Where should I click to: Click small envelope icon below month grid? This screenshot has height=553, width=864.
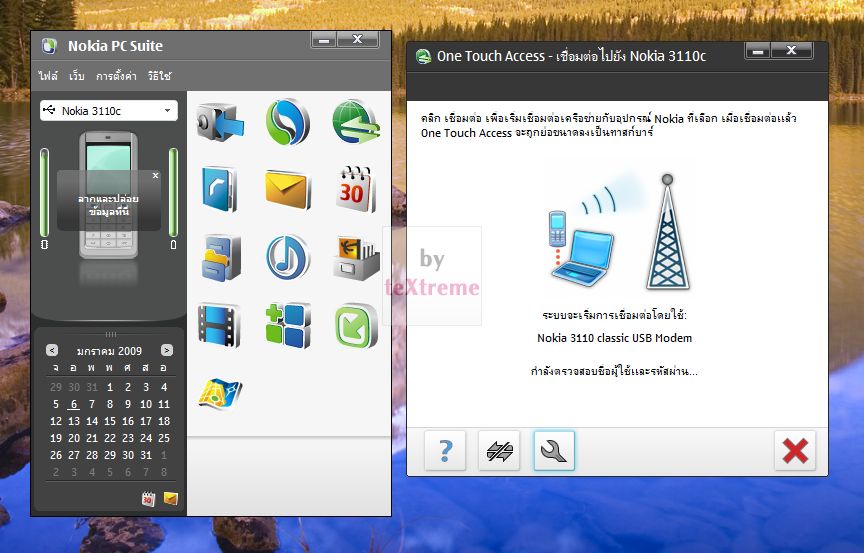(x=171, y=499)
